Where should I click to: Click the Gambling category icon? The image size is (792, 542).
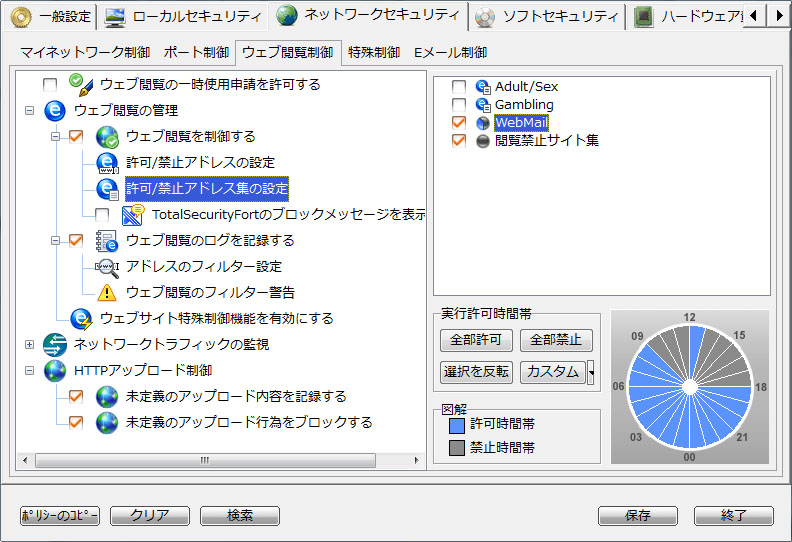(483, 105)
